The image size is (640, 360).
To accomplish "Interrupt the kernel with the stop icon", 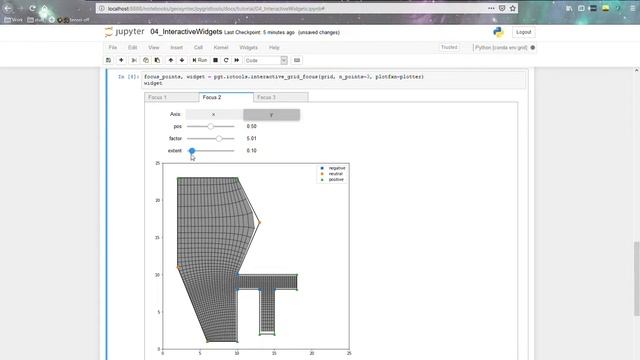I will click(216, 60).
